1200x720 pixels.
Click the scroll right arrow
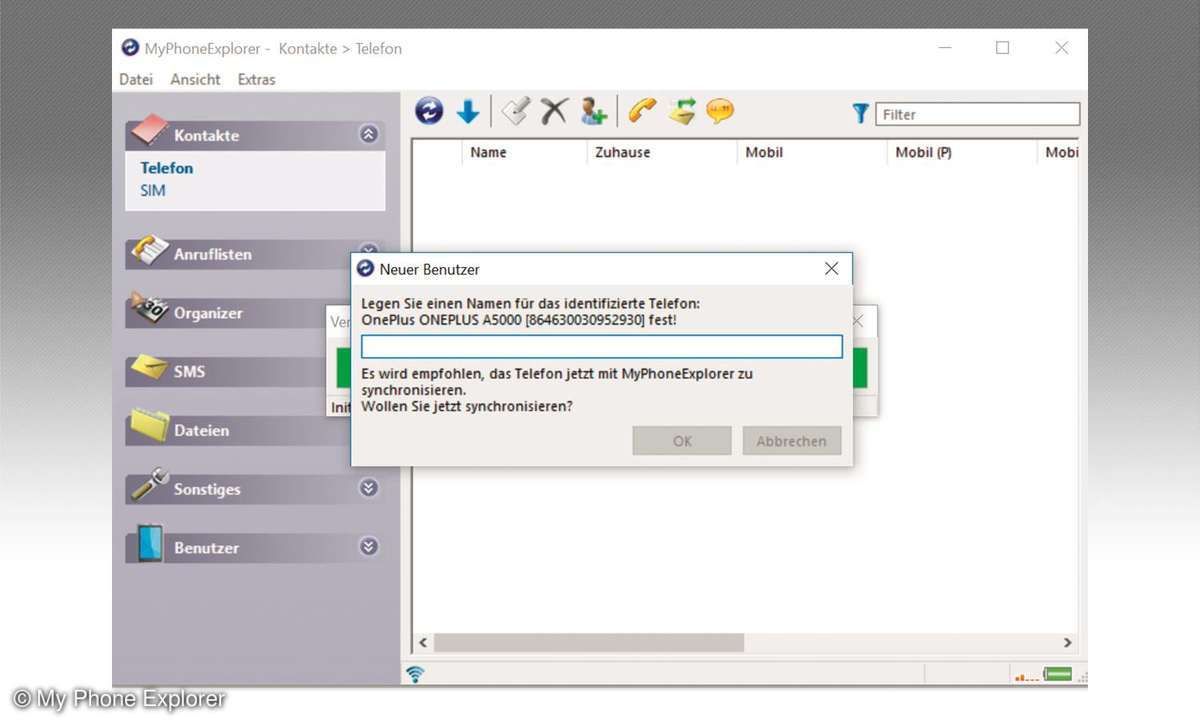pyautogui.click(x=1067, y=643)
